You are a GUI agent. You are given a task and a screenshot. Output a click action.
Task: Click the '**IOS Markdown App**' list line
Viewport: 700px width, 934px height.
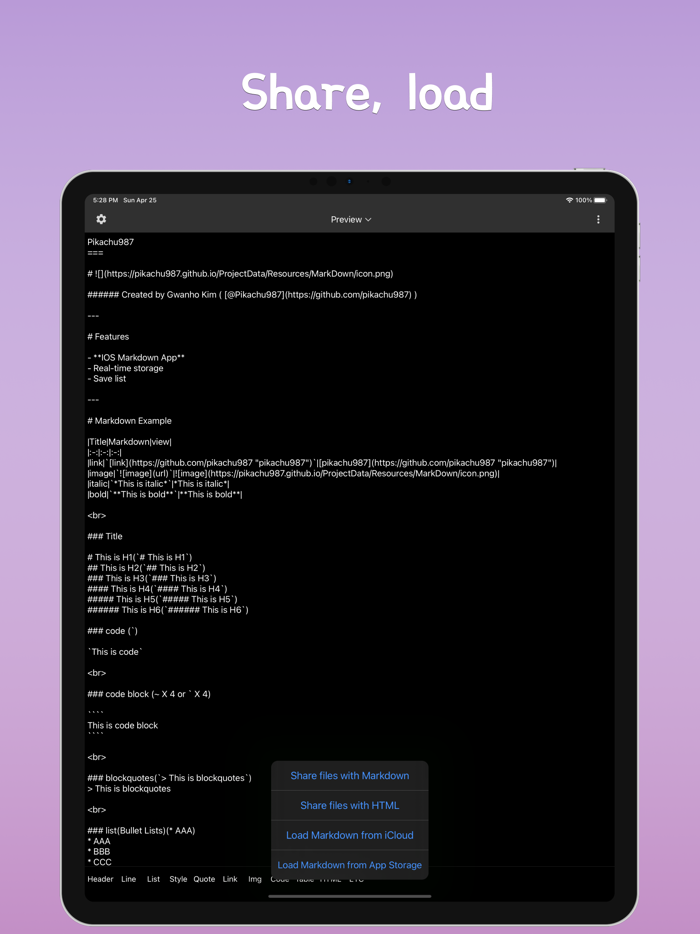click(x=136, y=357)
